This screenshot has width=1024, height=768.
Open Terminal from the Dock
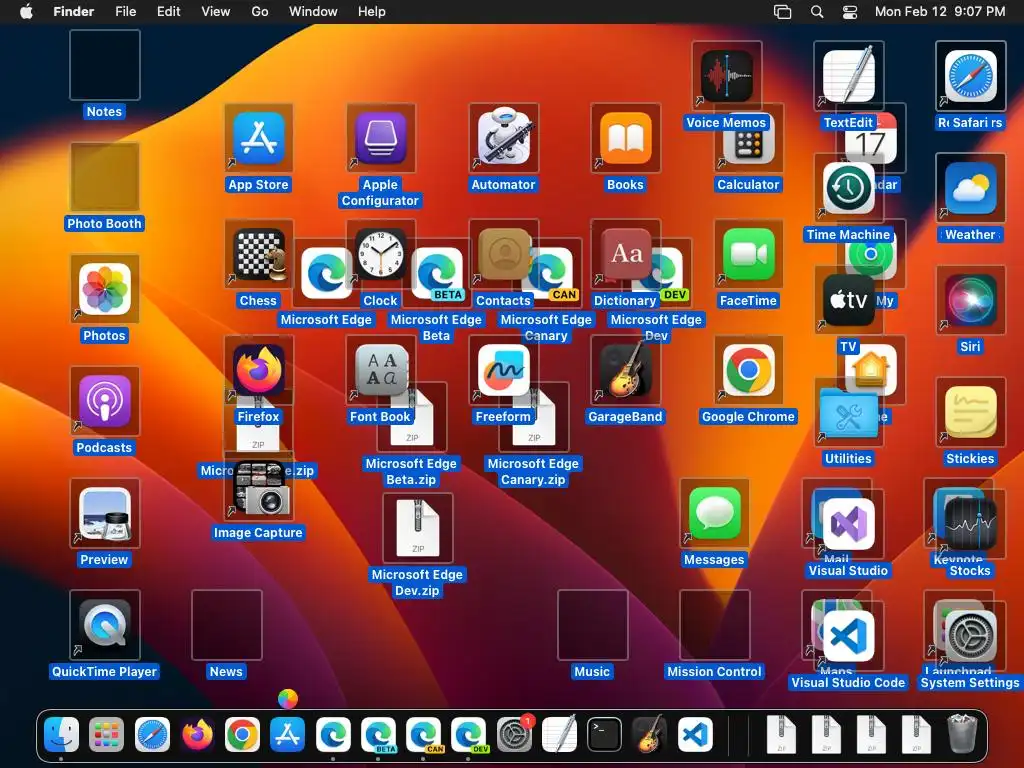pos(604,734)
